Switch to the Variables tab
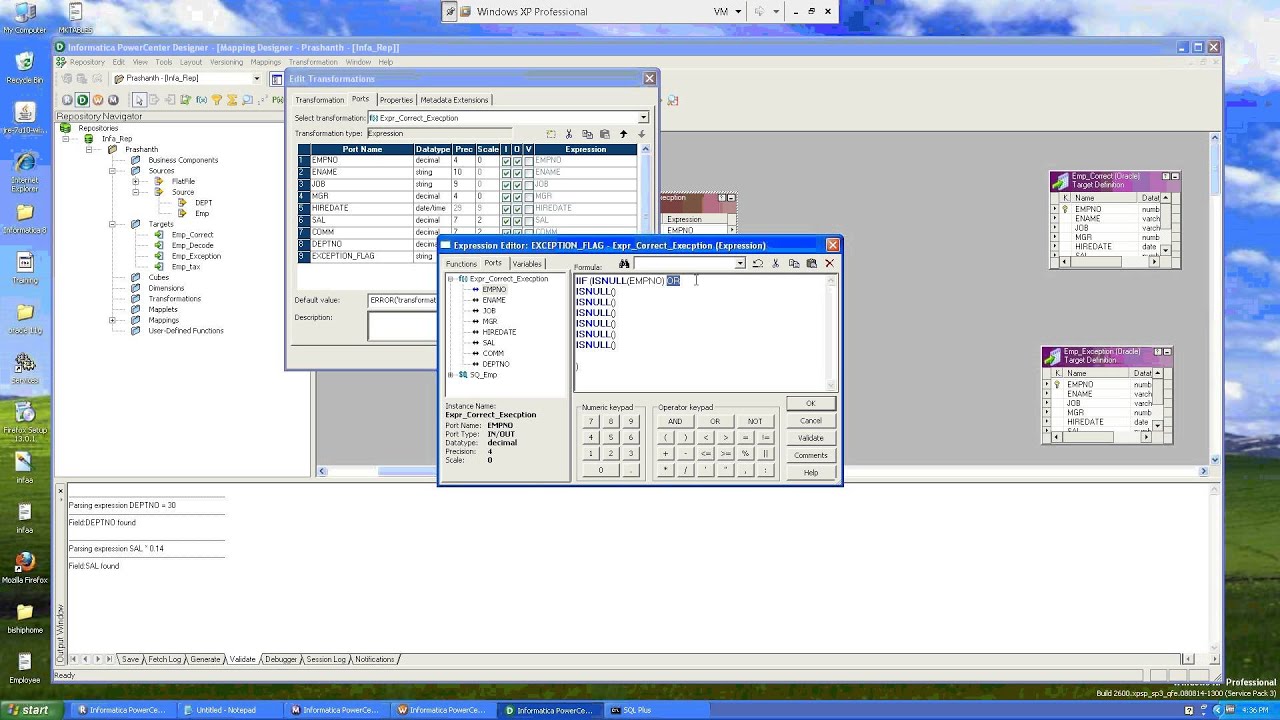1280x720 pixels. tap(526, 264)
